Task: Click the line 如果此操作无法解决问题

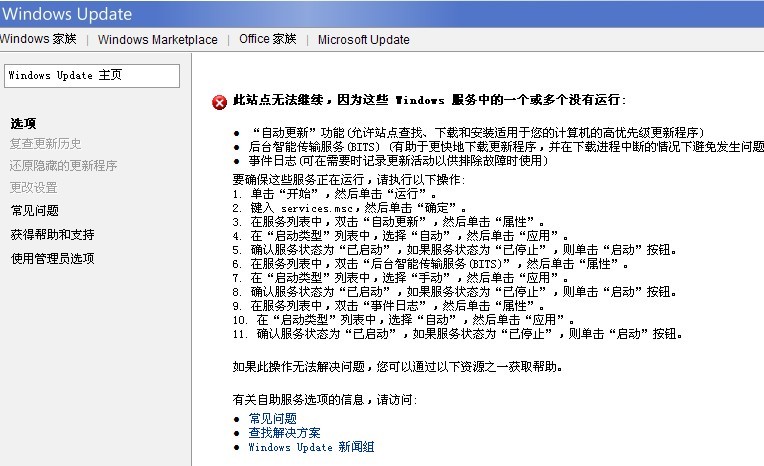Action: (x=398, y=367)
